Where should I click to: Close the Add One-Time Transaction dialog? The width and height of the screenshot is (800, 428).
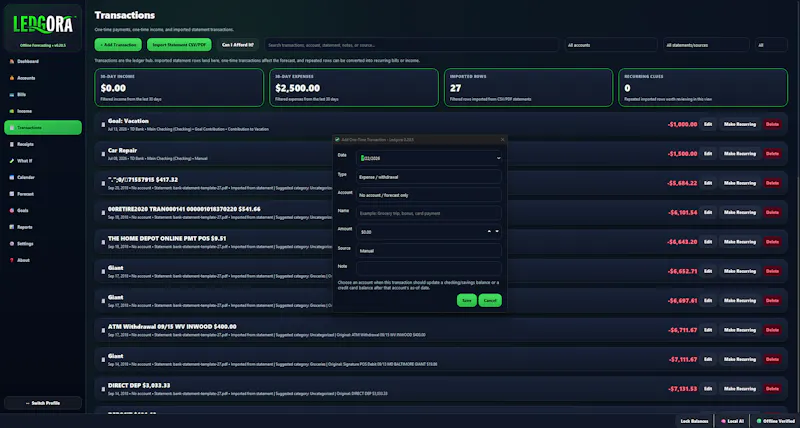tap(502, 139)
